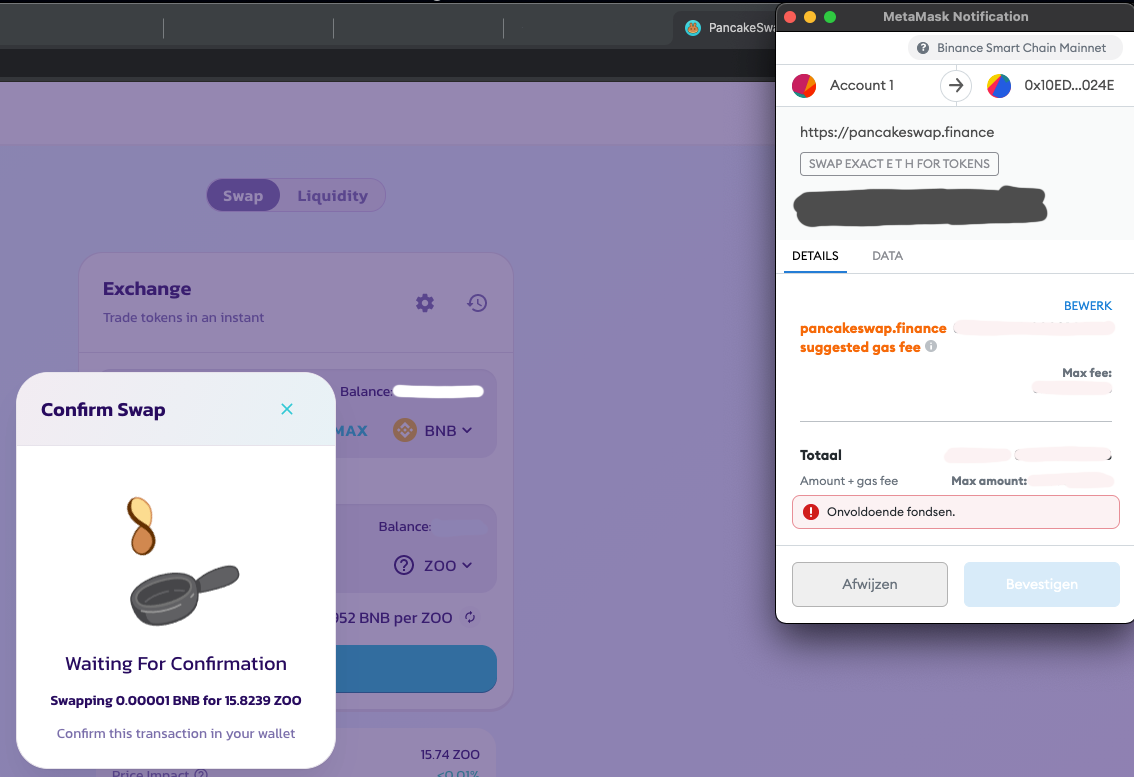Click the SWAP EXACT ETH FOR TOKENS label
Image resolution: width=1134 pixels, height=777 pixels.
[899, 164]
